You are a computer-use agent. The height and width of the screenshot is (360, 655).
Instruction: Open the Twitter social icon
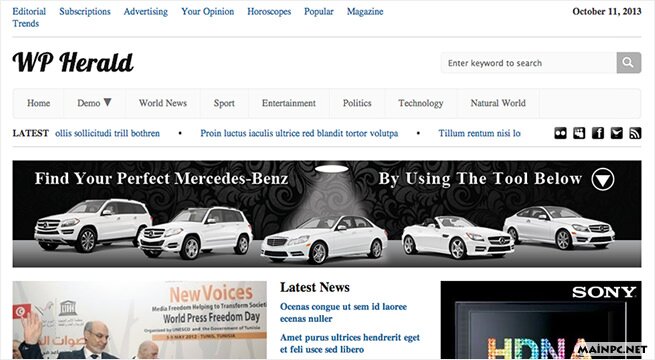coord(617,133)
